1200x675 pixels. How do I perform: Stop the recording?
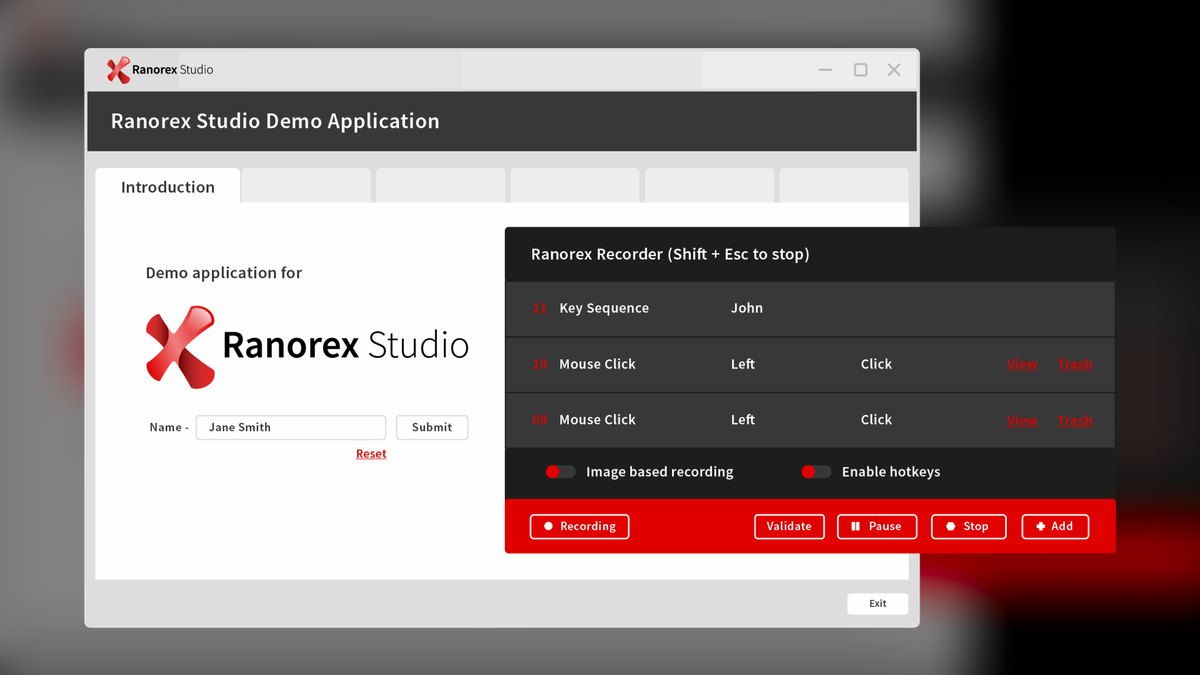coord(968,526)
